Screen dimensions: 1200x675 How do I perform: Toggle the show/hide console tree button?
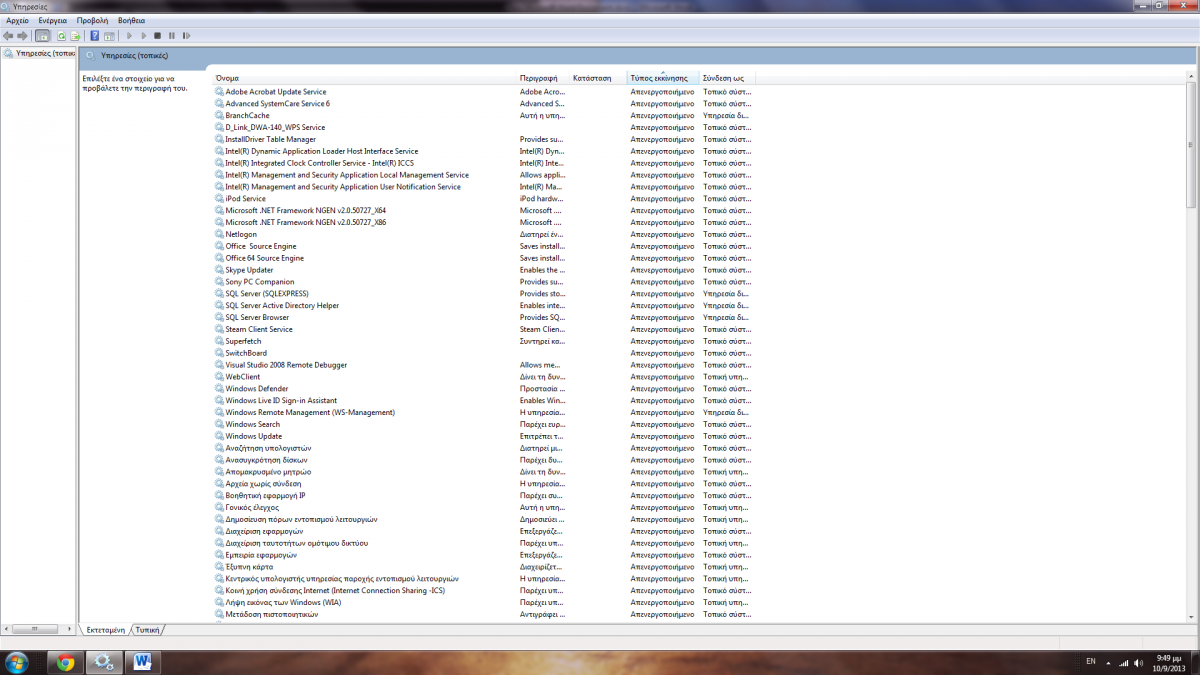(x=42, y=35)
